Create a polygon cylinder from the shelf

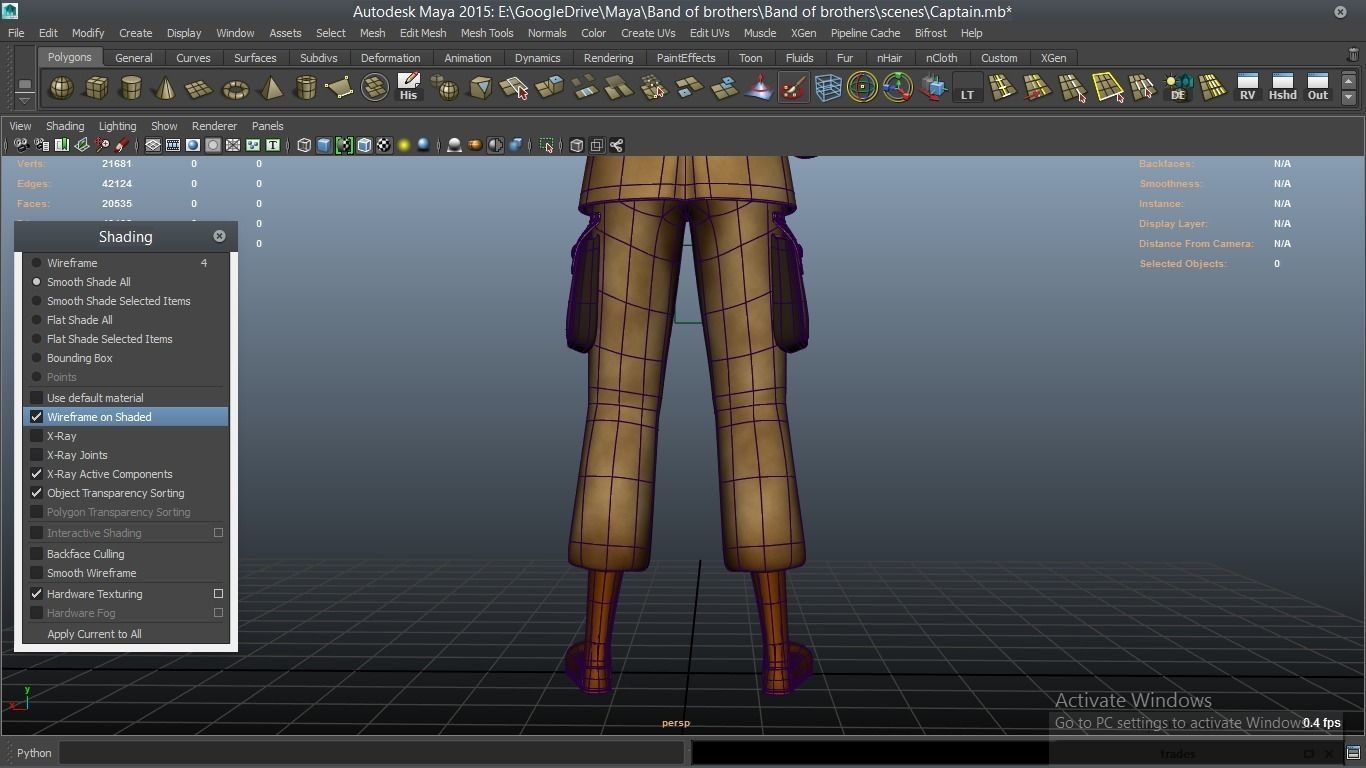pos(131,88)
